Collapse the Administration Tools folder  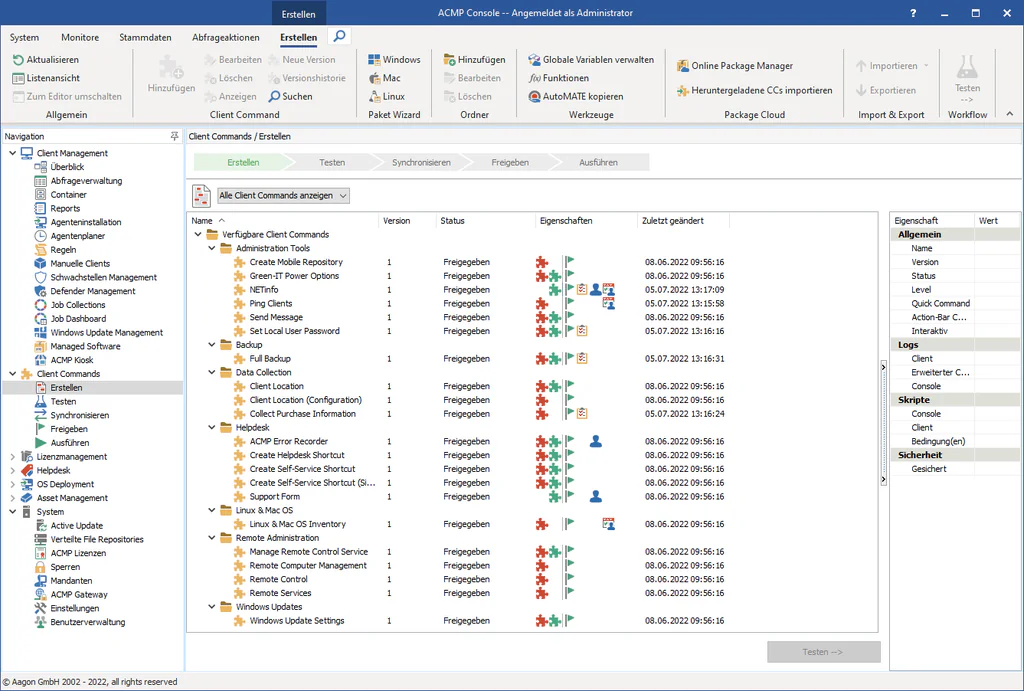coord(212,249)
